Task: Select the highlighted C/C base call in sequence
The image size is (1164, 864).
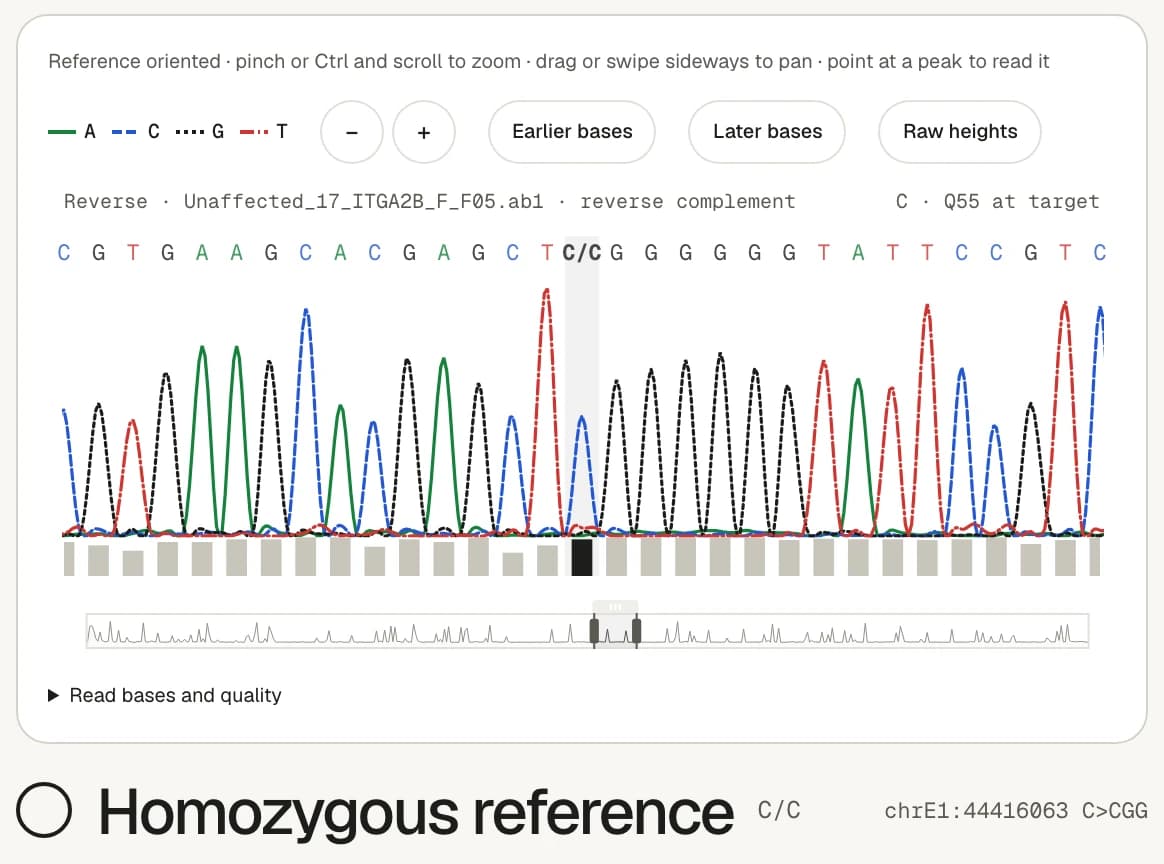Action: coord(581,253)
